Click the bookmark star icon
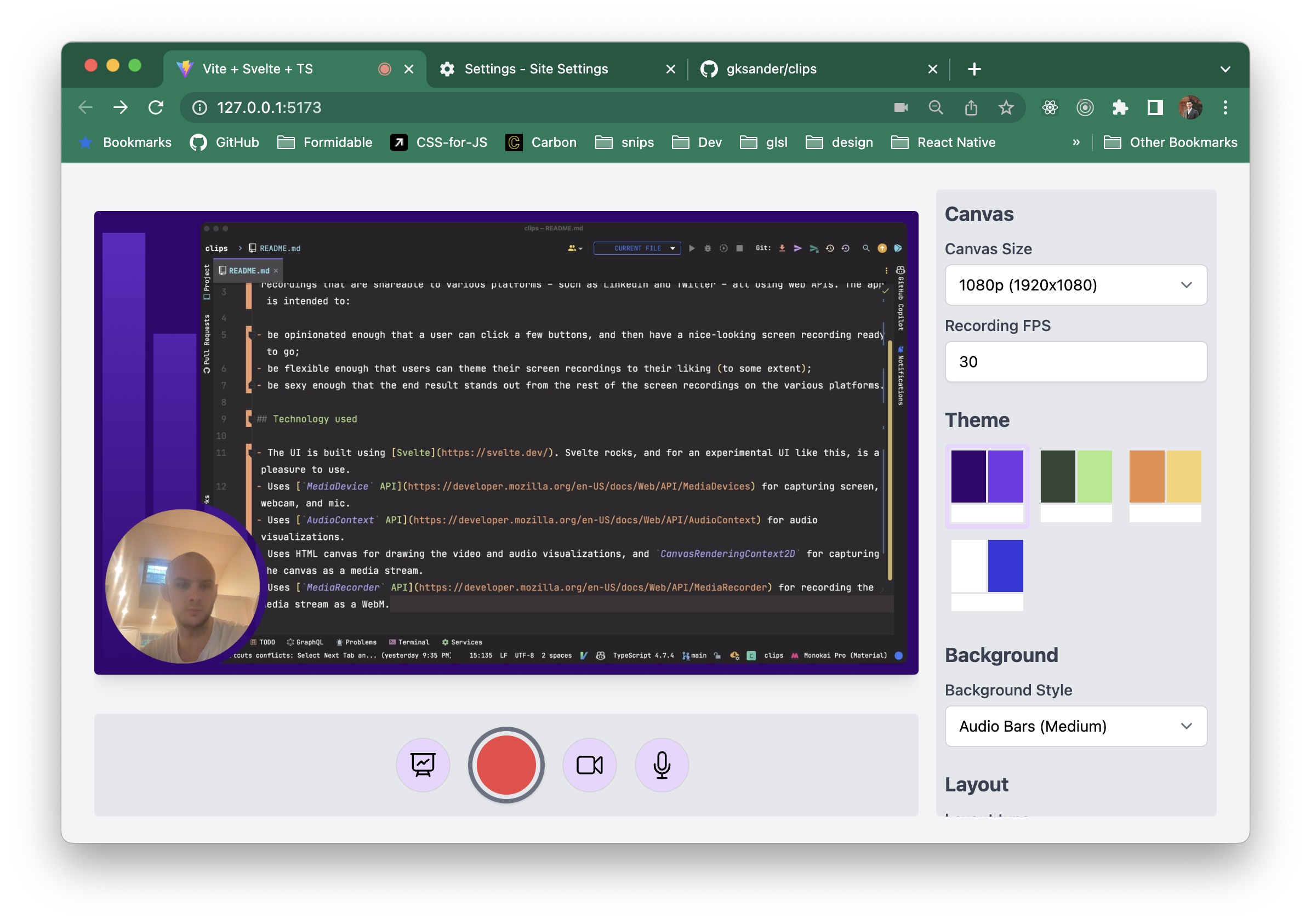 [x=1006, y=107]
